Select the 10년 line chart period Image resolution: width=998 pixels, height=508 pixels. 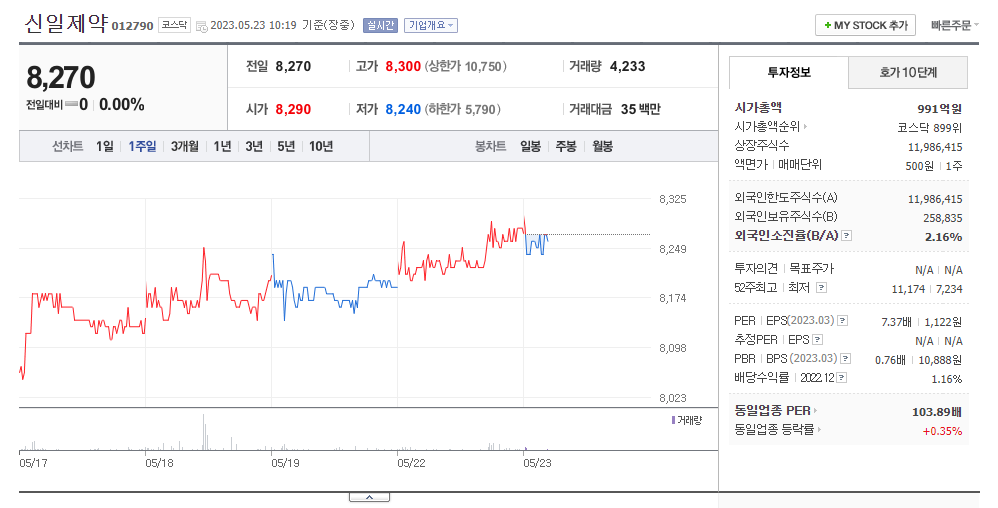point(321,146)
